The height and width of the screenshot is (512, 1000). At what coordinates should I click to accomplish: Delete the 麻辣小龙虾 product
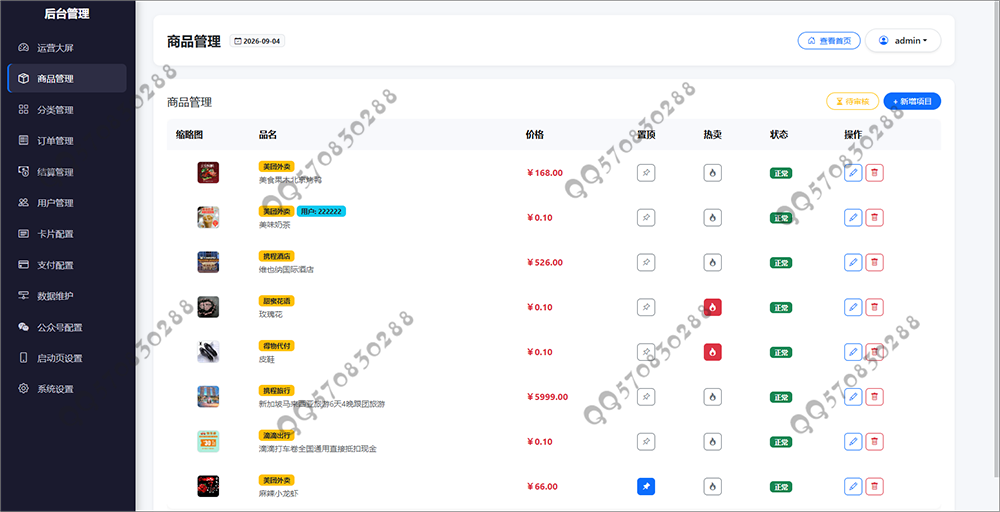click(874, 486)
